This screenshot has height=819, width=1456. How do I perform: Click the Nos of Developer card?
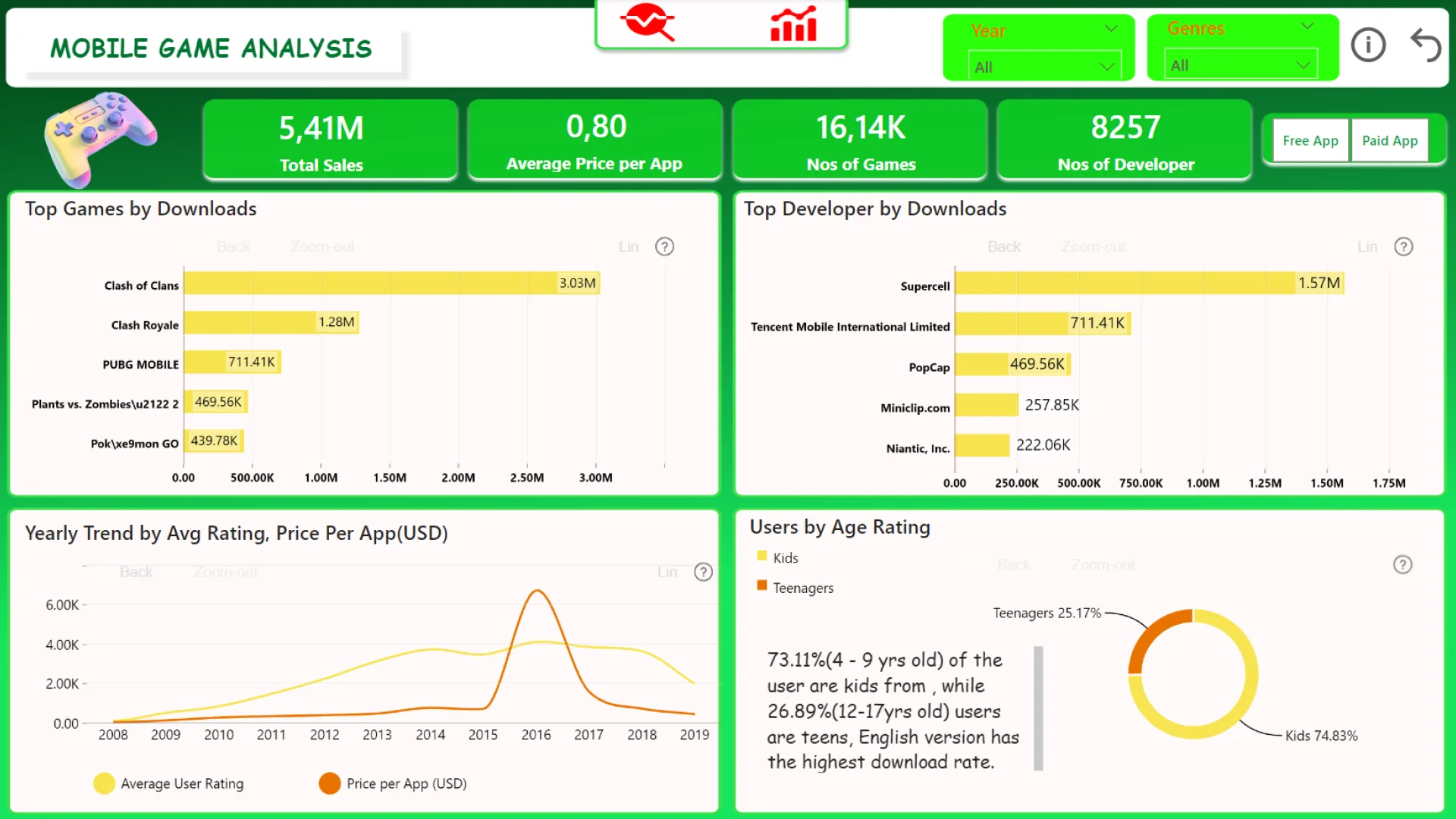(x=1124, y=140)
